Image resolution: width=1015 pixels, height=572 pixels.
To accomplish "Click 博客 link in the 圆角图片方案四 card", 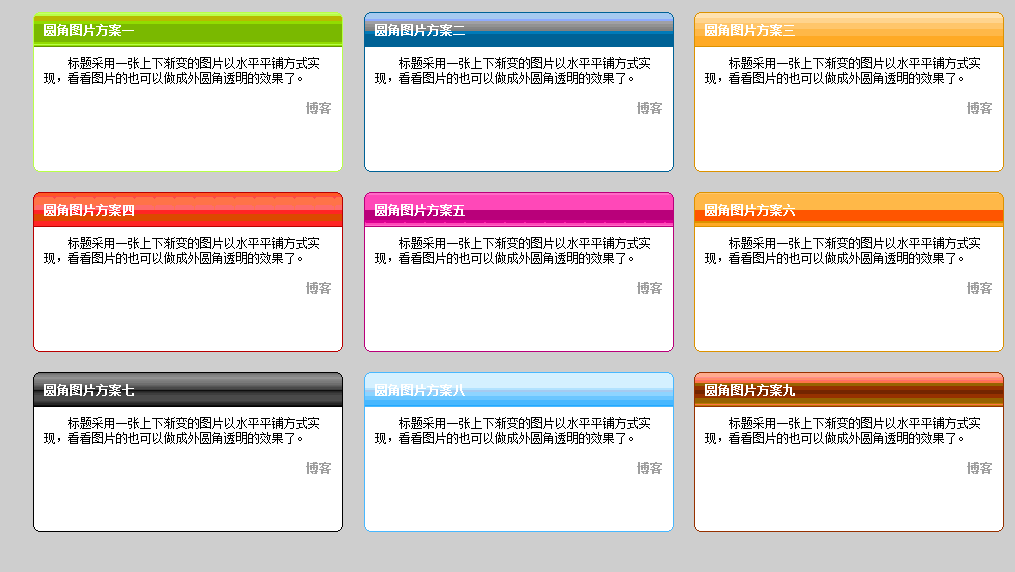I will click(x=318, y=288).
